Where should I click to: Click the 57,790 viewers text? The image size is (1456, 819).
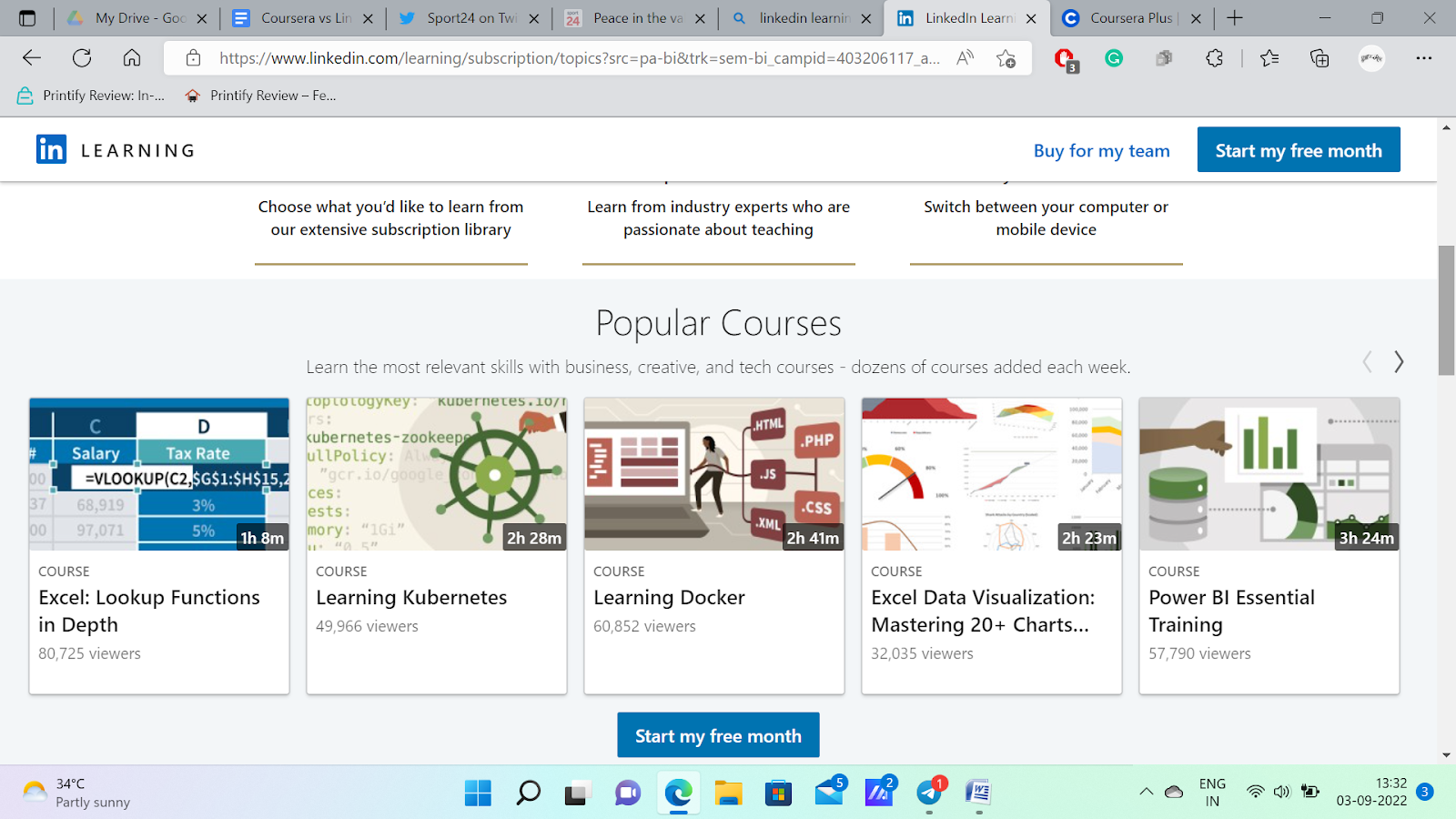click(x=1199, y=653)
